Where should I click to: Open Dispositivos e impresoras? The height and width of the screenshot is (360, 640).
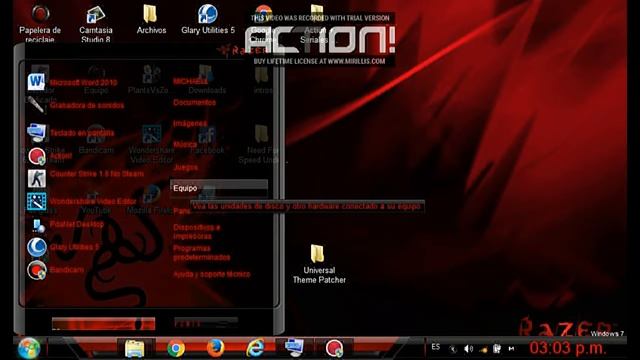tap(197, 231)
